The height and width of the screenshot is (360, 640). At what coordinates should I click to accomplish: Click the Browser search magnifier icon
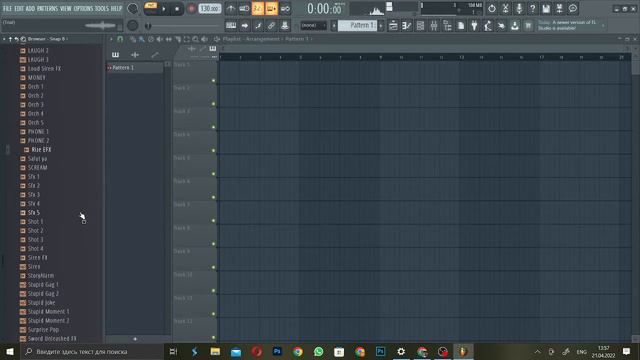point(23,39)
